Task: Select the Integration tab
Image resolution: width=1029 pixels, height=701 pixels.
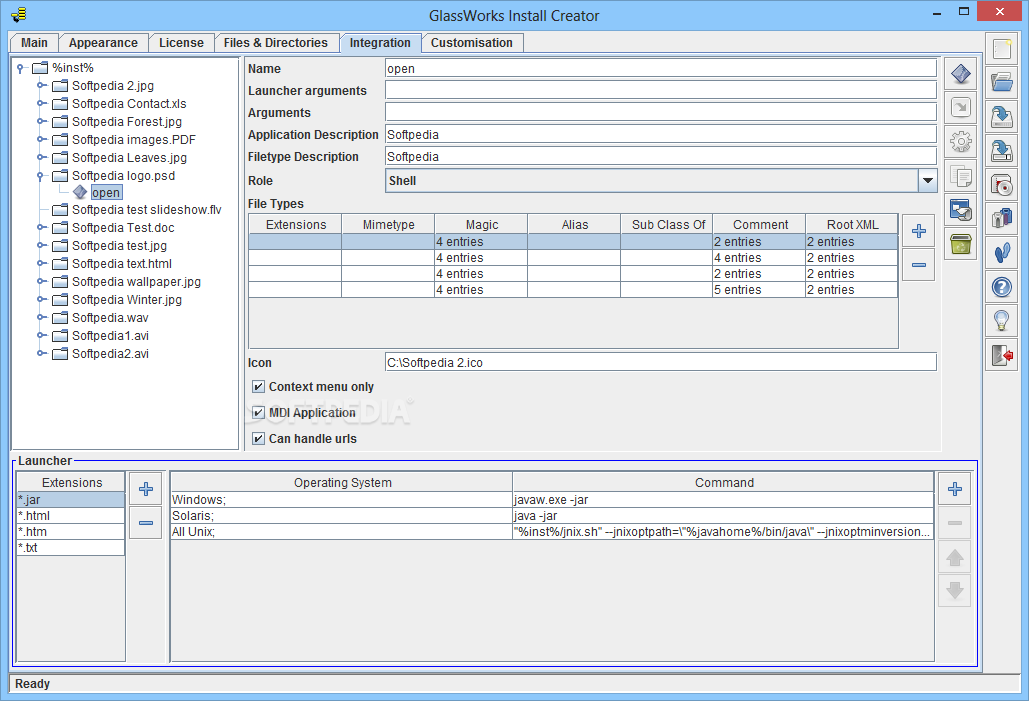Action: (380, 43)
